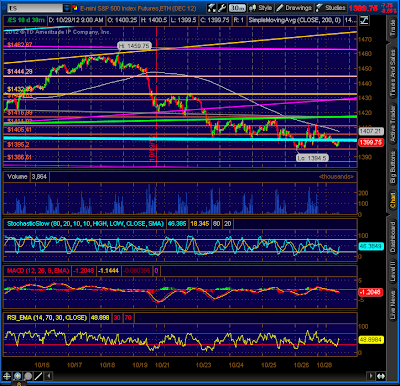Select the crosshair pan tool at the bottom left
400x386 pixels.
pyautogui.click(x=7, y=376)
